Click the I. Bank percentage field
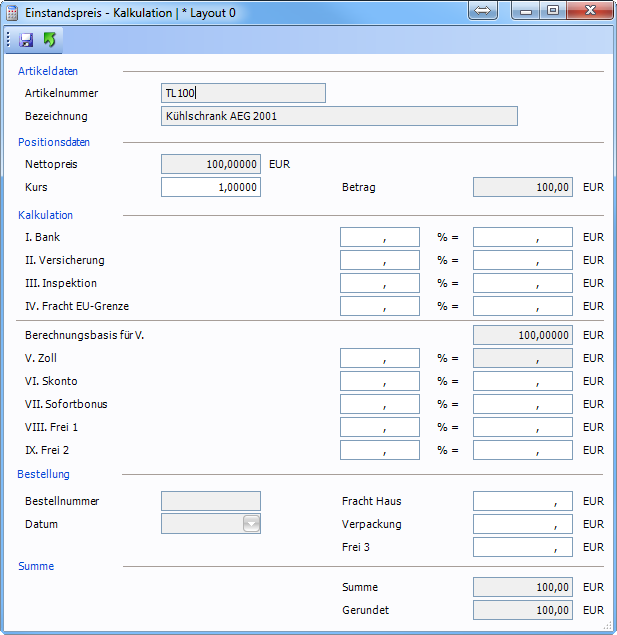617x635 pixels. pyautogui.click(x=379, y=237)
